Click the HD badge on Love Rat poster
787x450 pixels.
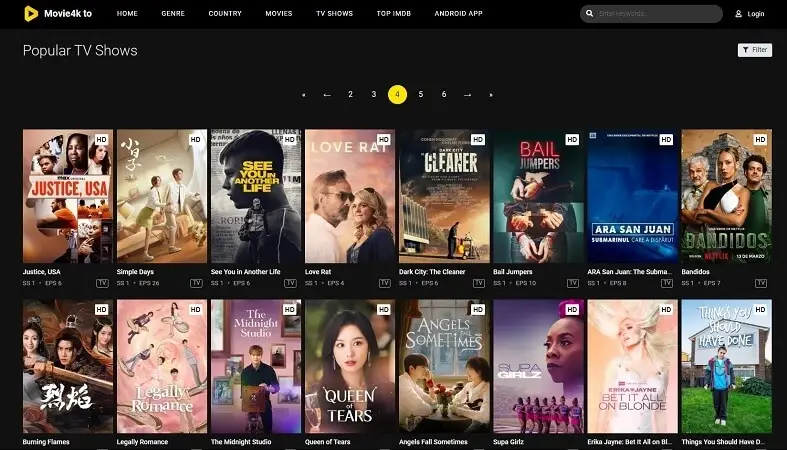(383, 139)
